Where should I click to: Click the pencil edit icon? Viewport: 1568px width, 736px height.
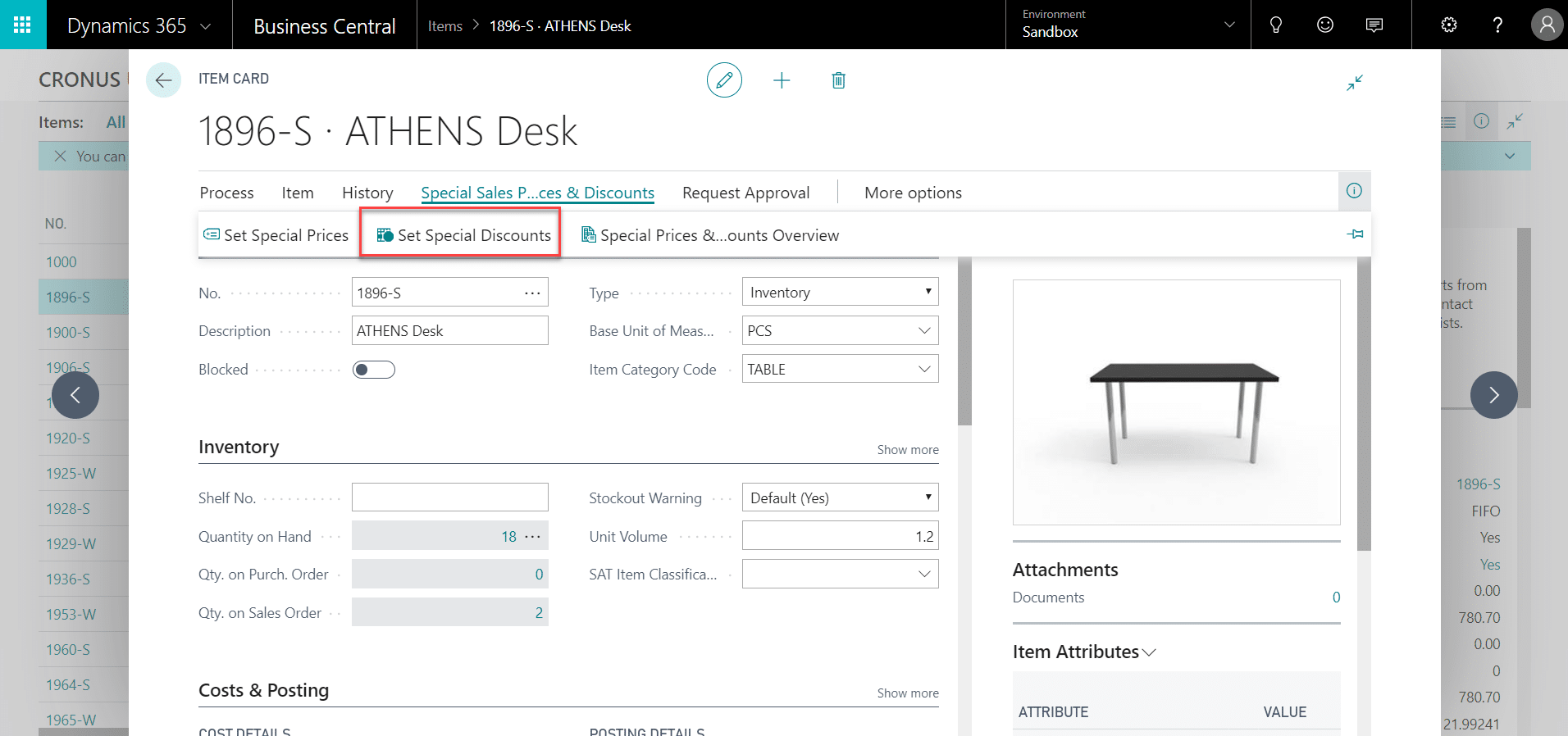pos(724,80)
